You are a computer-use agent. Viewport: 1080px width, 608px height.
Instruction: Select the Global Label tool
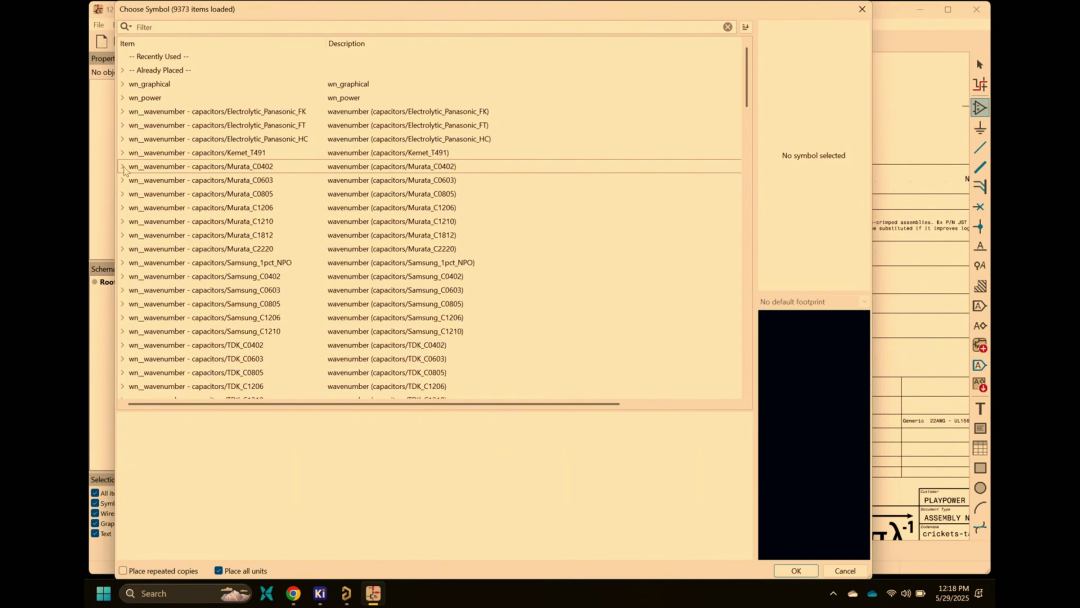coord(979,306)
